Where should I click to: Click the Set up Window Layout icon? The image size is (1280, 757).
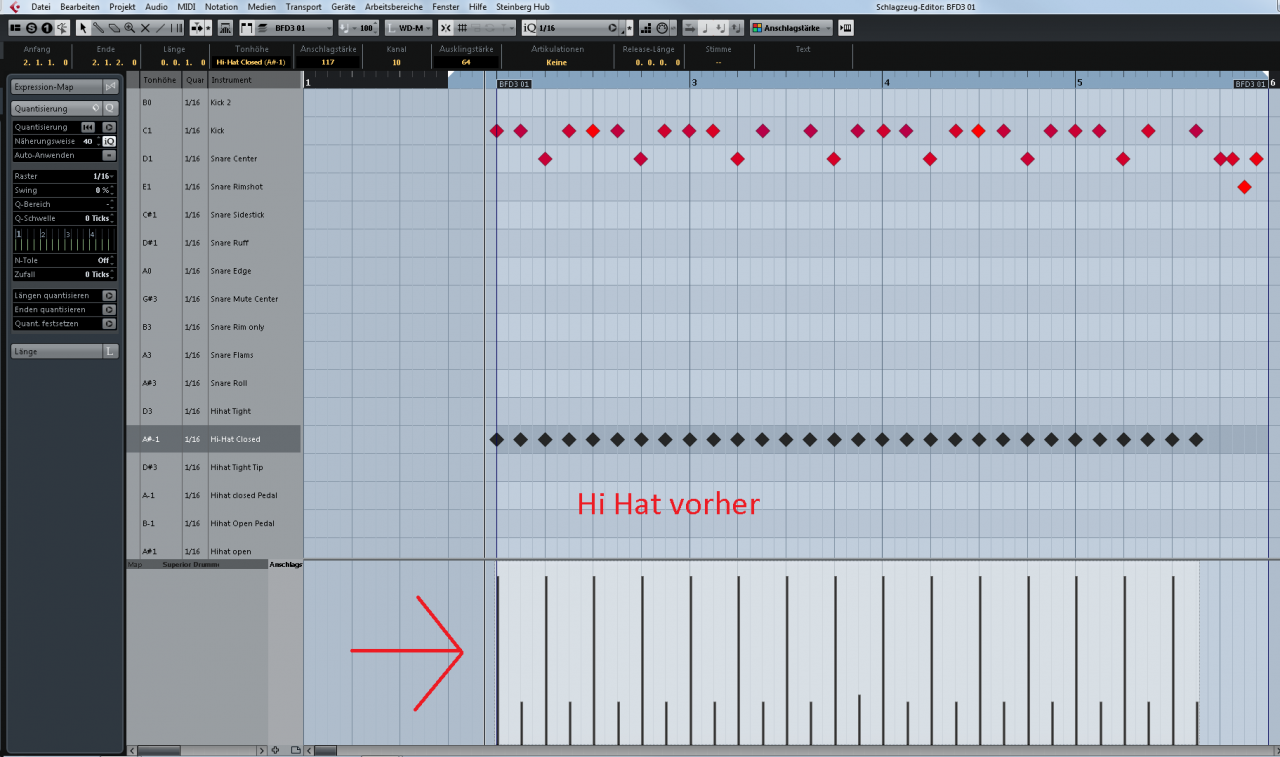tap(15, 28)
